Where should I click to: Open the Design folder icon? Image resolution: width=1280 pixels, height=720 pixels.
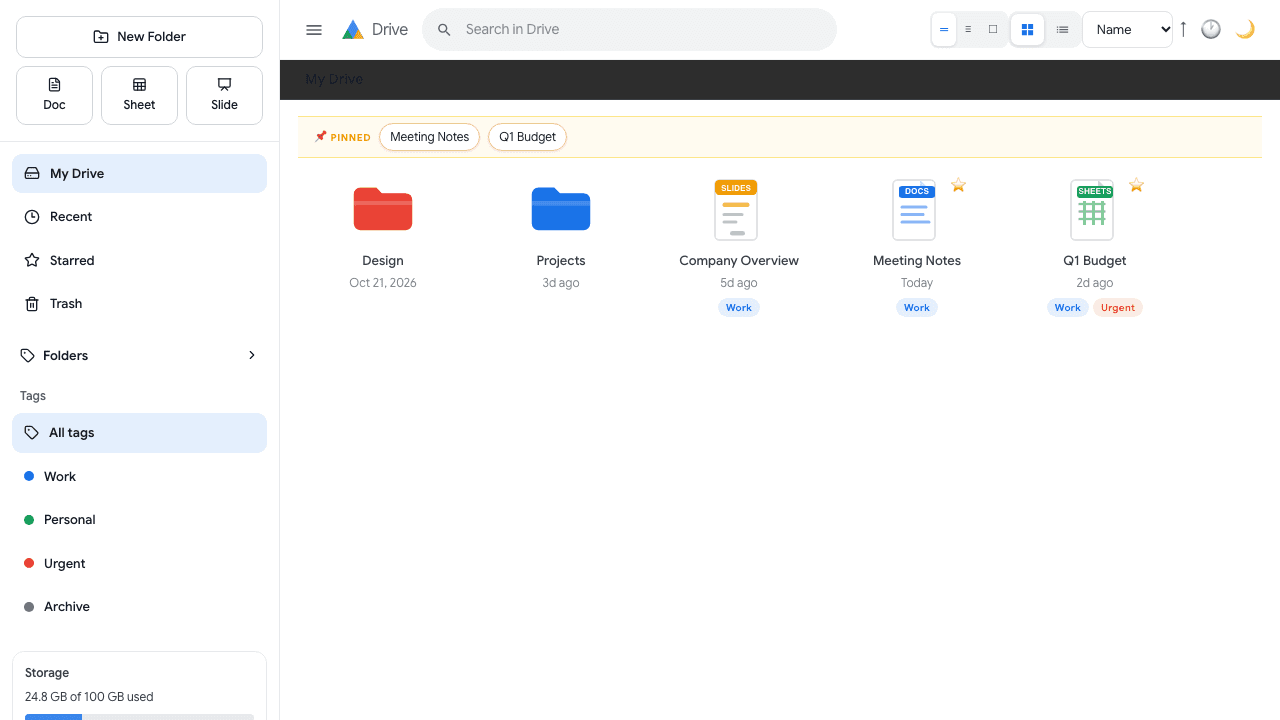[383, 209]
